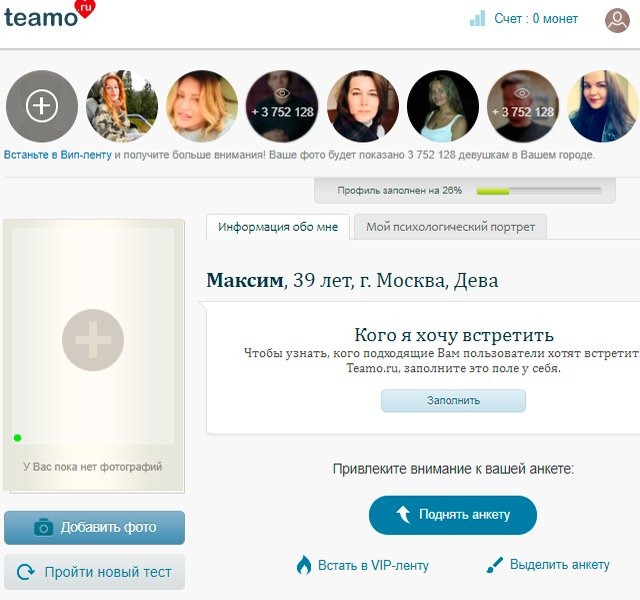640x600 pixels.
Task: Click the up arrow on Поднять анкету
Action: (403, 514)
